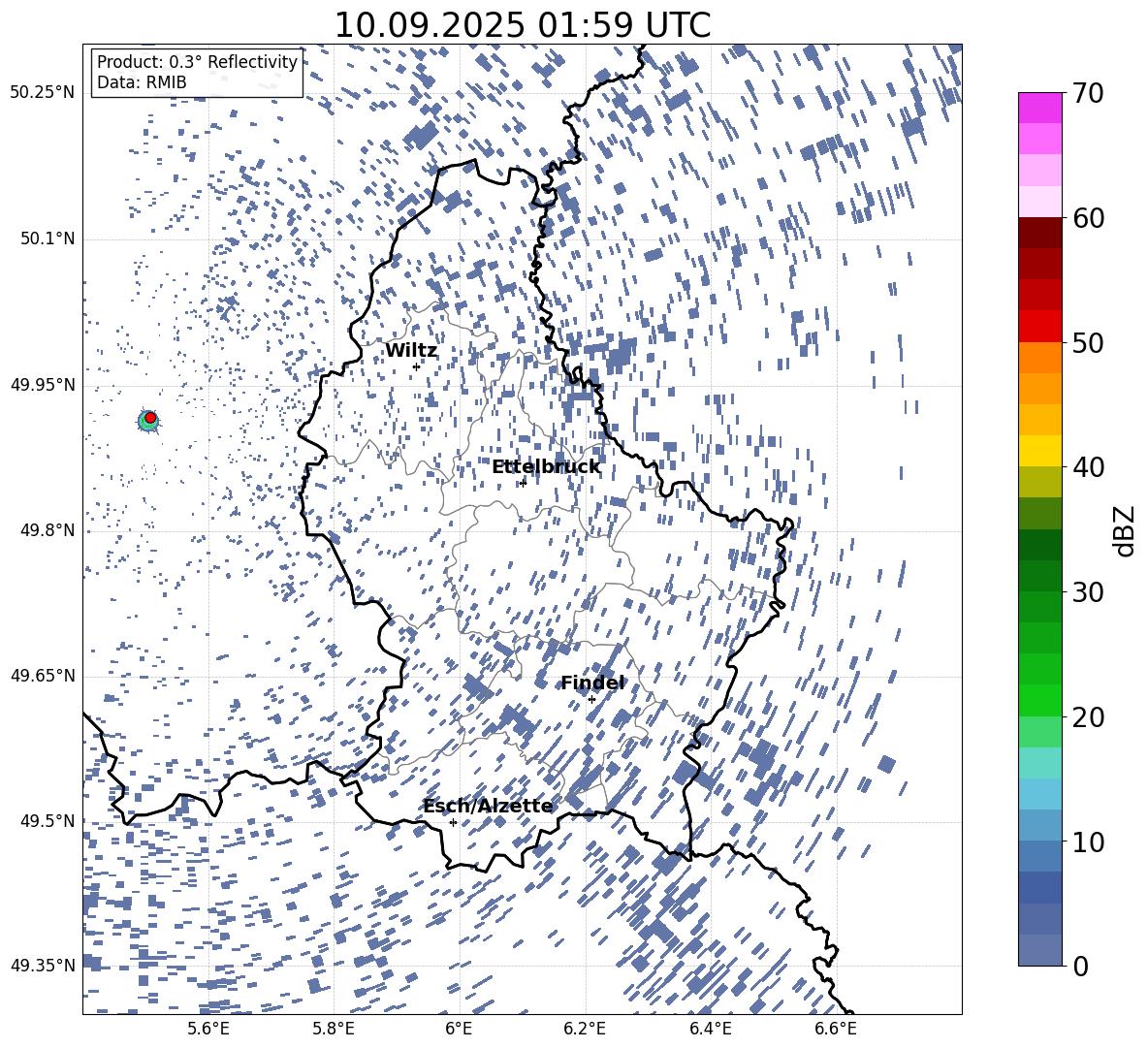
Task: Click the grey-blue bottom colorbar swatch
Action: pyautogui.click(x=1039, y=950)
